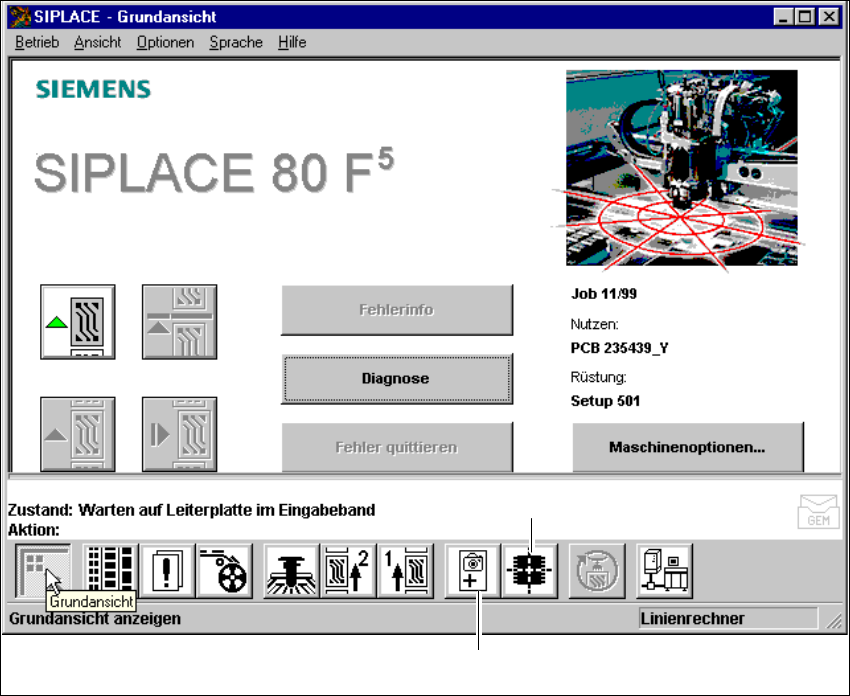Click the PCB arrow 1 toolbar icon
Screen dimensions: 850x696
[x=405, y=571]
